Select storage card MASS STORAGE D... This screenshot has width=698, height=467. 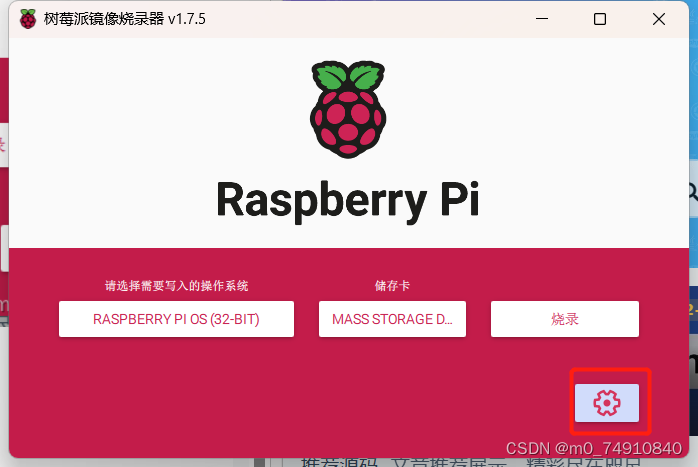coord(392,319)
